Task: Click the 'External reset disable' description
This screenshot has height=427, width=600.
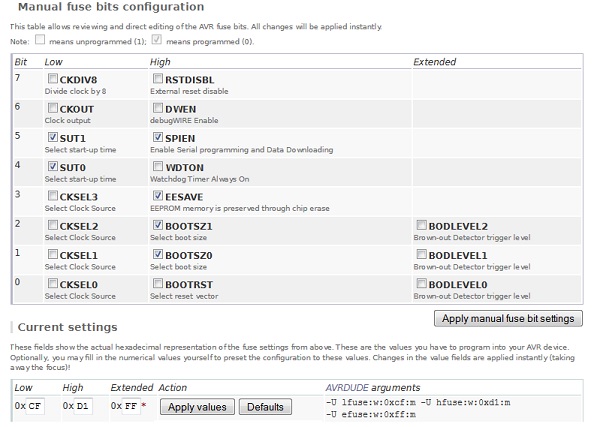Action: (189, 91)
